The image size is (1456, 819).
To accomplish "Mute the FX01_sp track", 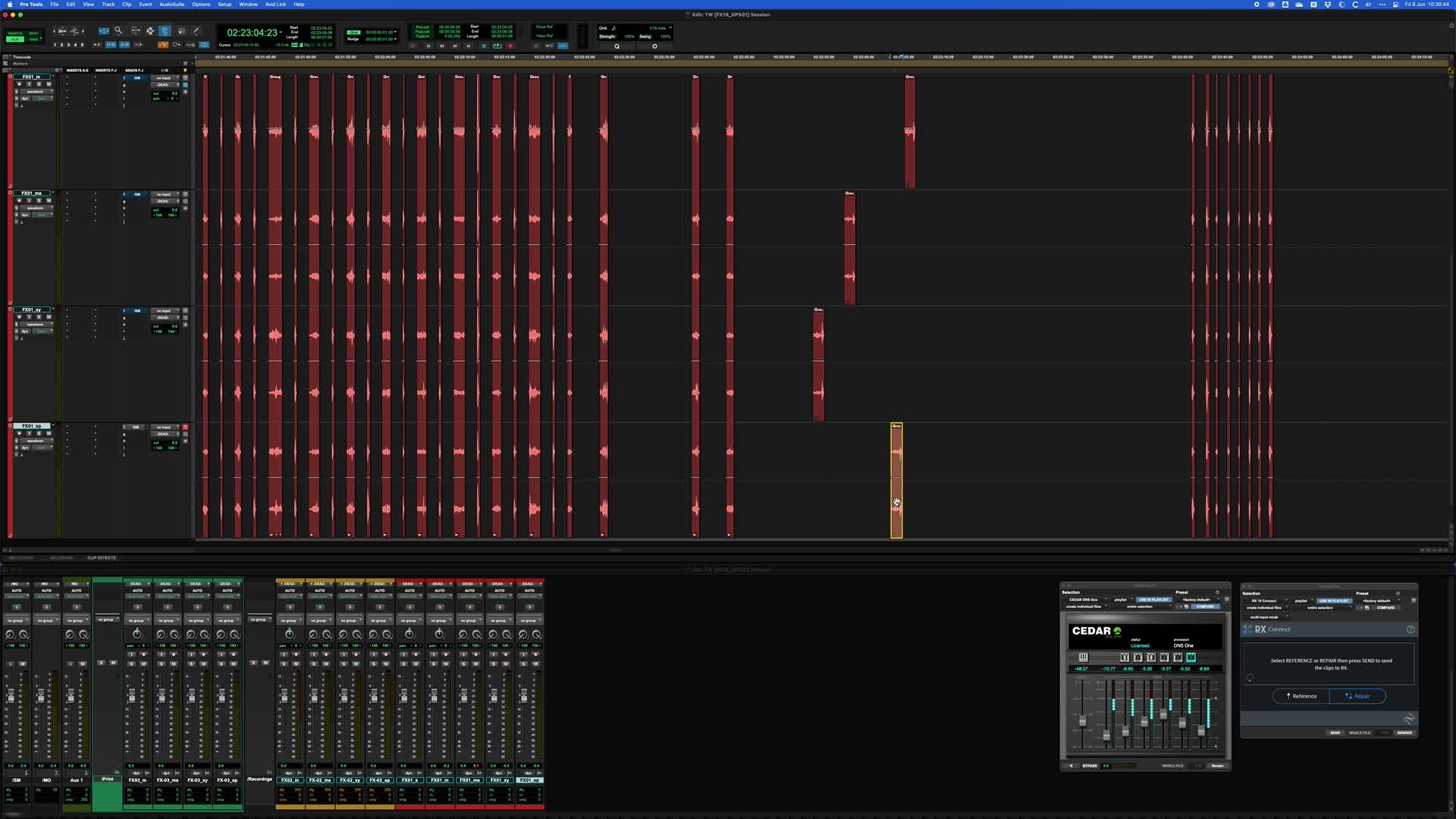I will 49,434.
